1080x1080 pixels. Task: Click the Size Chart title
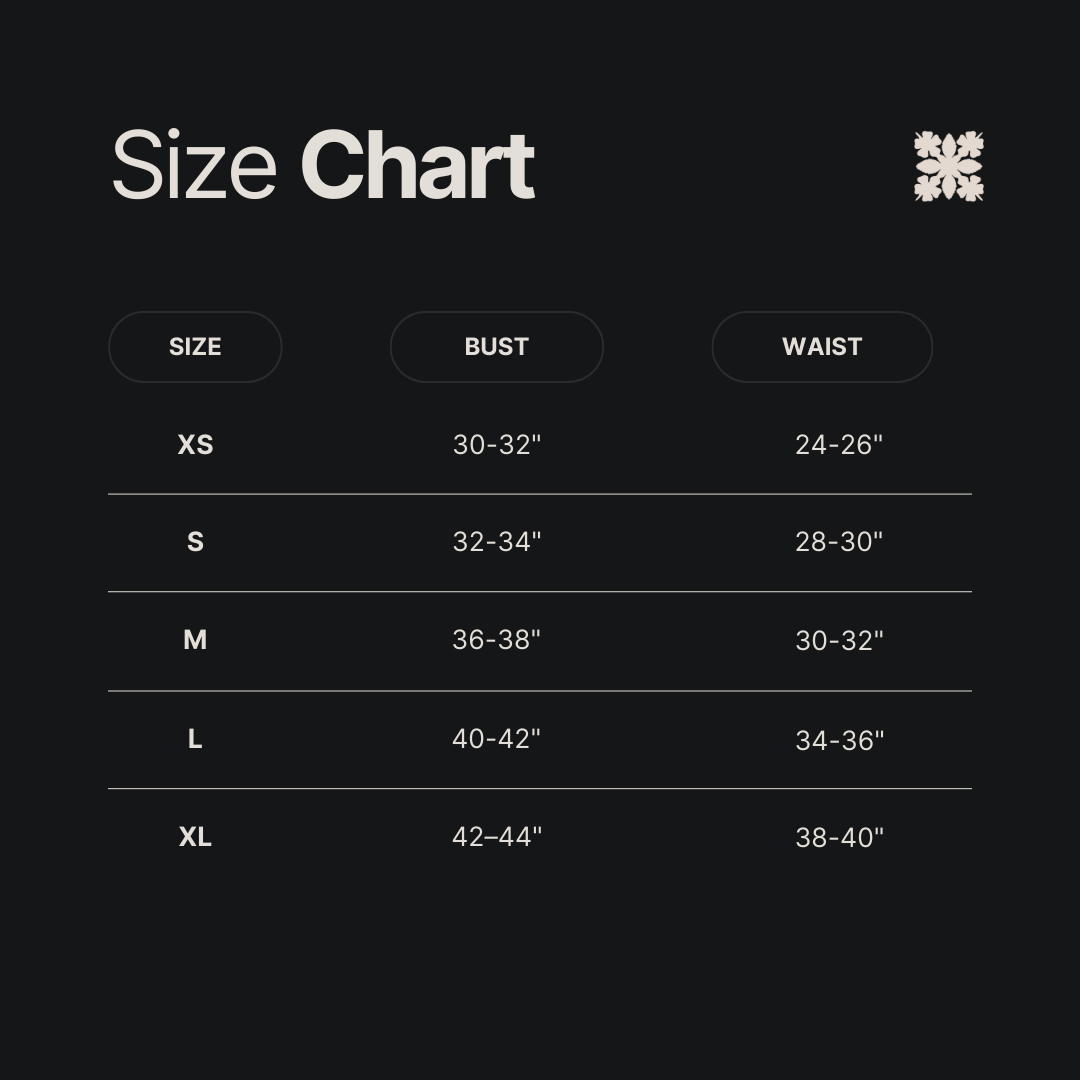coord(322,166)
